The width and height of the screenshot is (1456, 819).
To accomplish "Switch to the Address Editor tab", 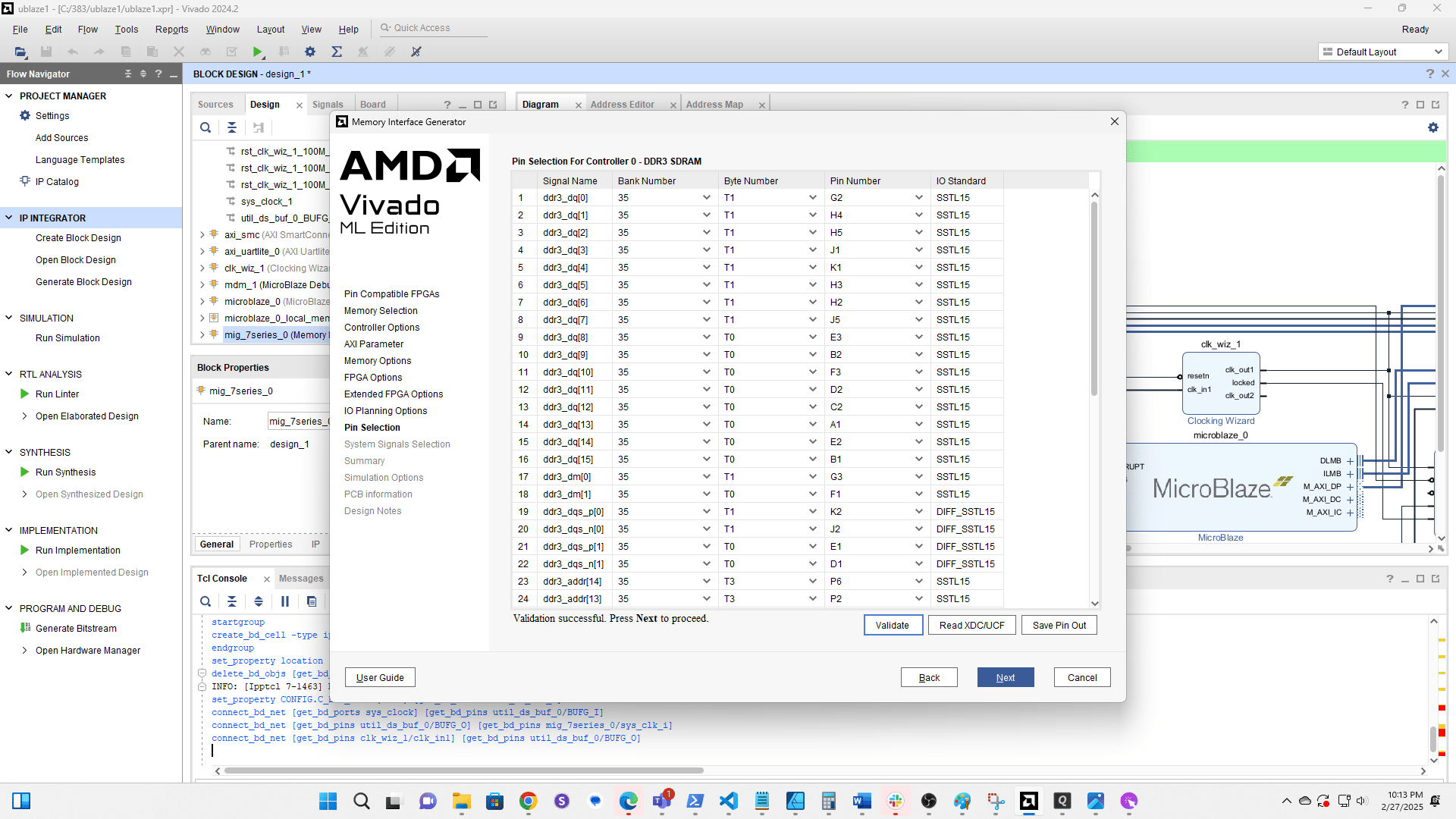I will pos(622,105).
